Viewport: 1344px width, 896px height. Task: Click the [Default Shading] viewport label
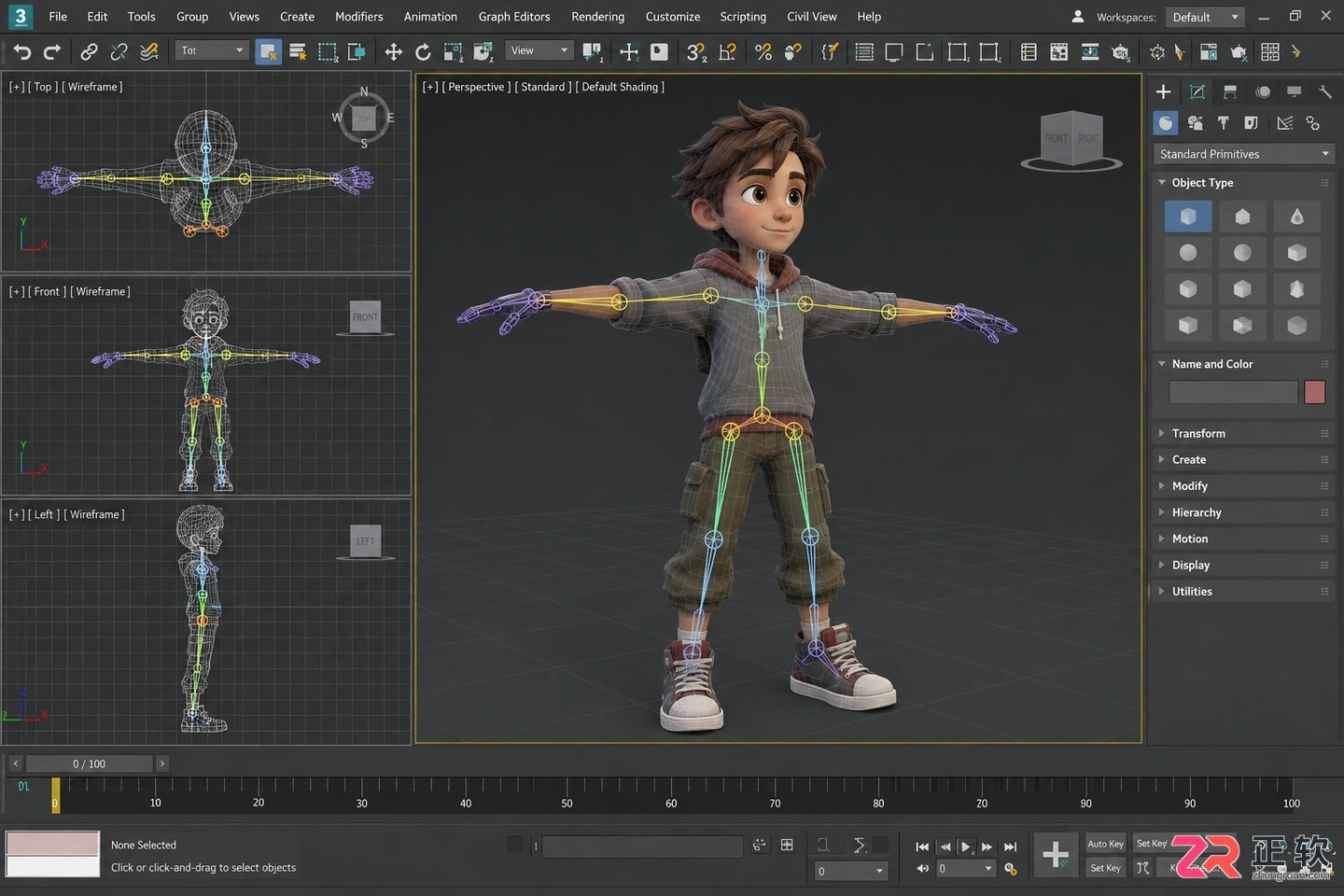620,87
